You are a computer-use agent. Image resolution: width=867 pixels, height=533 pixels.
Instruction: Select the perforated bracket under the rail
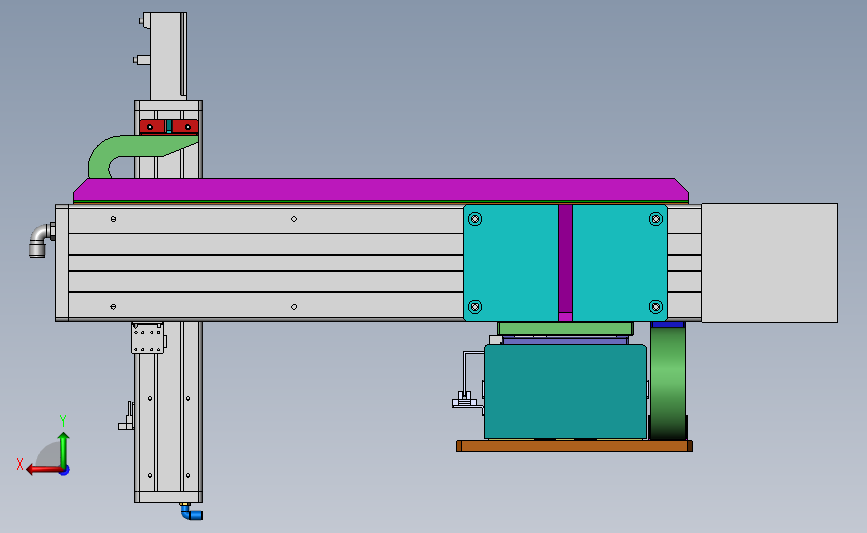(x=148, y=338)
